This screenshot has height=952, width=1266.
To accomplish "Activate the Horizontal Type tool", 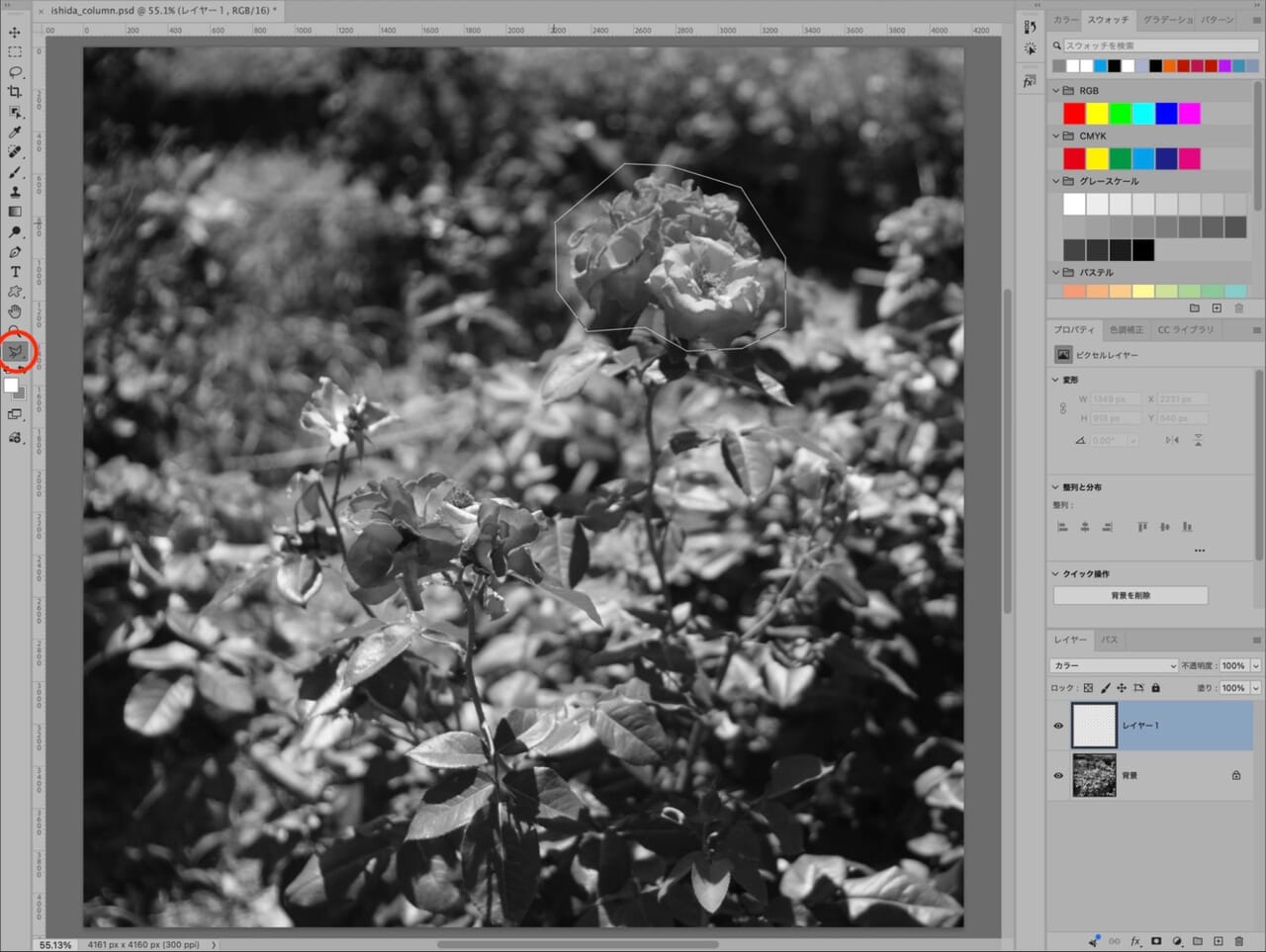I will pyautogui.click(x=15, y=272).
